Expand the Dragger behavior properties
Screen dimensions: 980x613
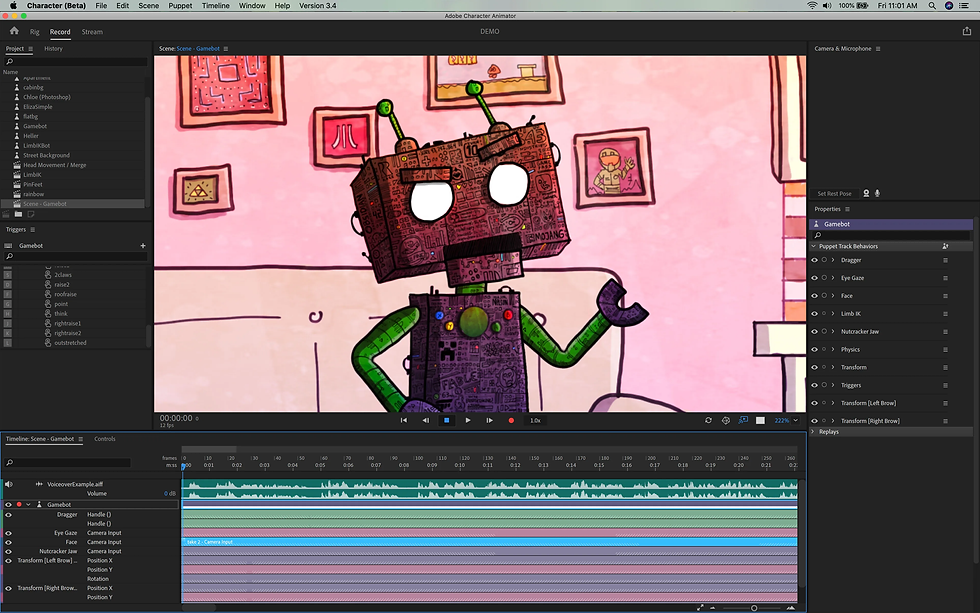833,261
